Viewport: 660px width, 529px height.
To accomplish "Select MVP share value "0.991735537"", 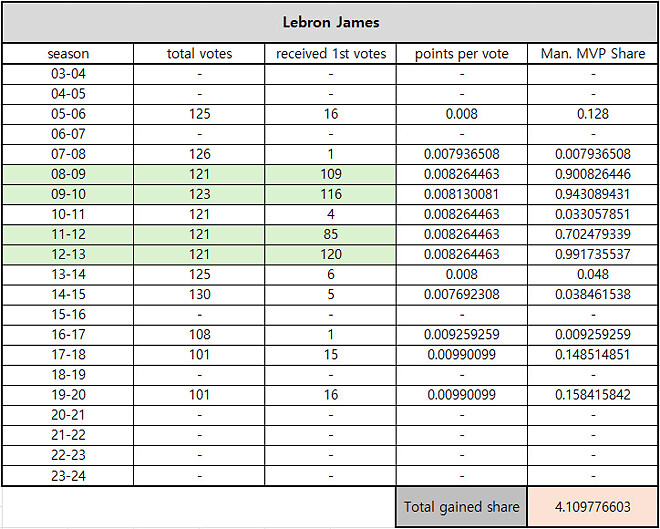I will click(593, 255).
